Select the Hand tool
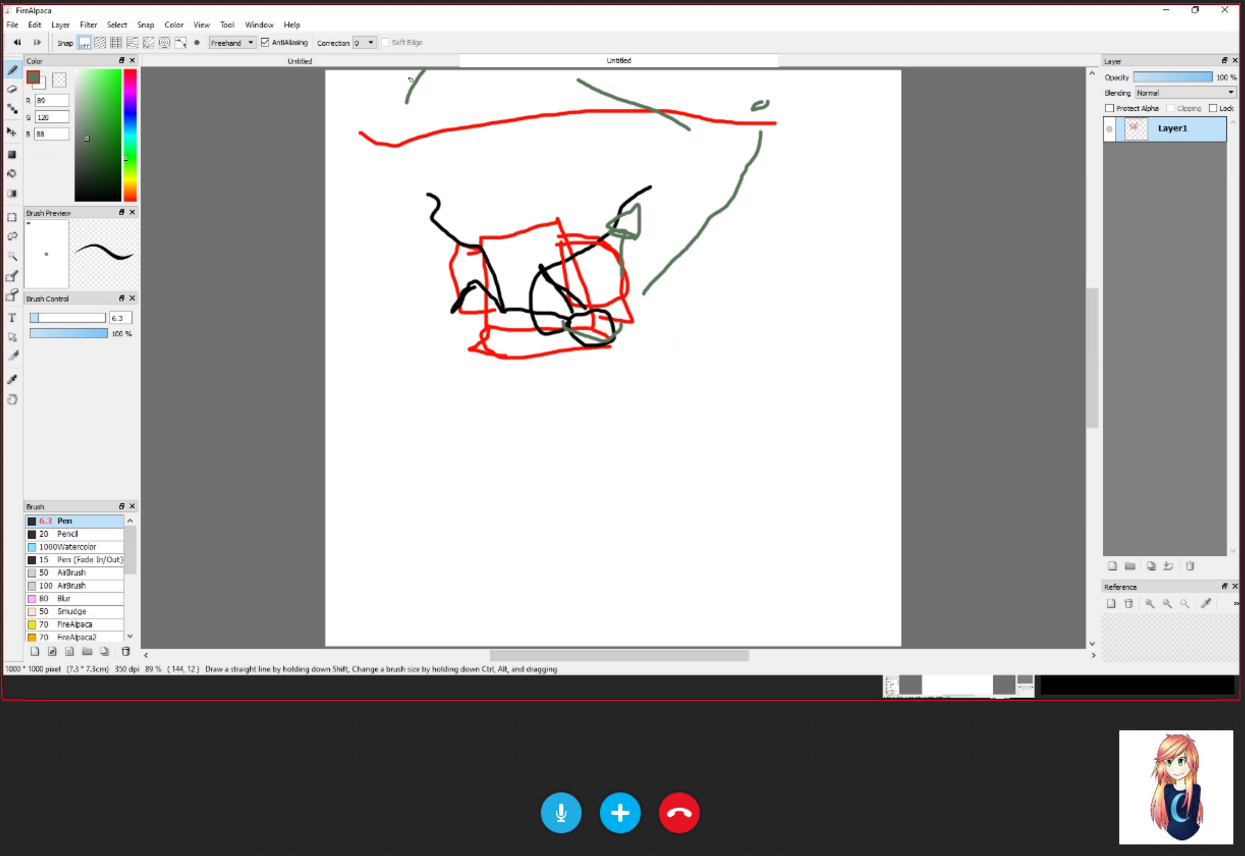1245x856 pixels. [12, 399]
